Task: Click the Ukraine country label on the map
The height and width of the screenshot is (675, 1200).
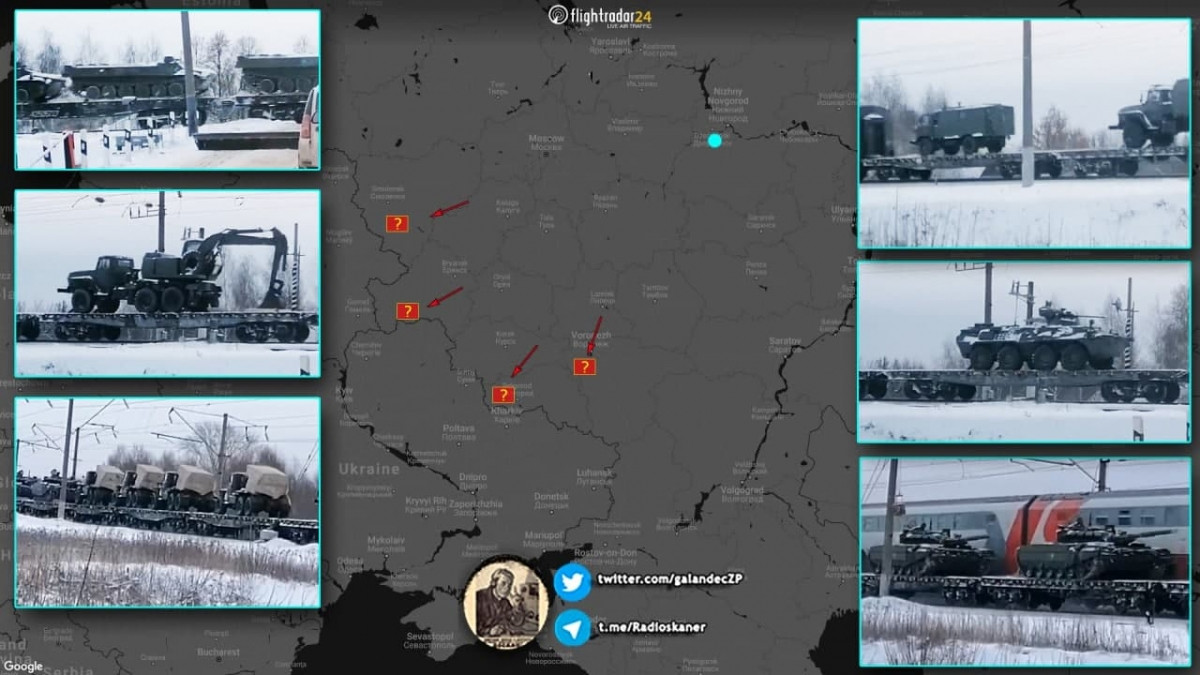Action: [369, 468]
